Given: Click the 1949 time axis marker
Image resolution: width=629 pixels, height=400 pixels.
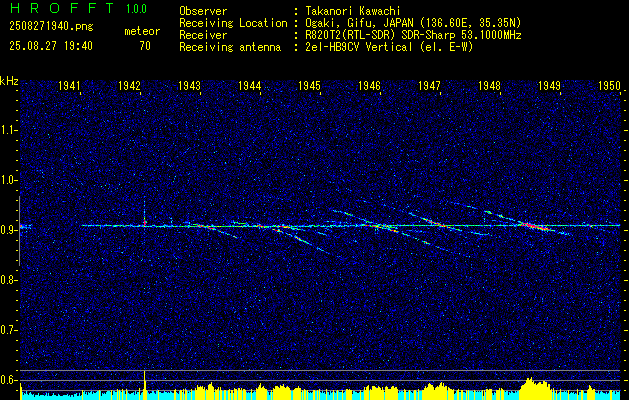Looking at the screenshot, I should (x=549, y=85).
